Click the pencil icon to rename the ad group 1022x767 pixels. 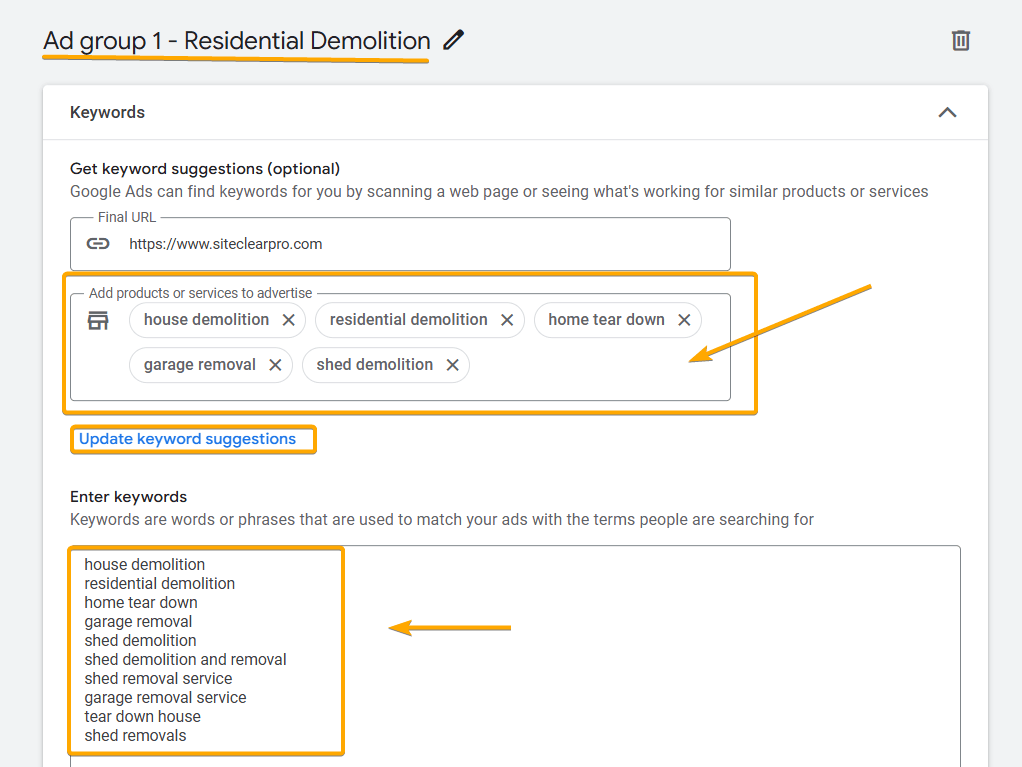tap(452, 40)
